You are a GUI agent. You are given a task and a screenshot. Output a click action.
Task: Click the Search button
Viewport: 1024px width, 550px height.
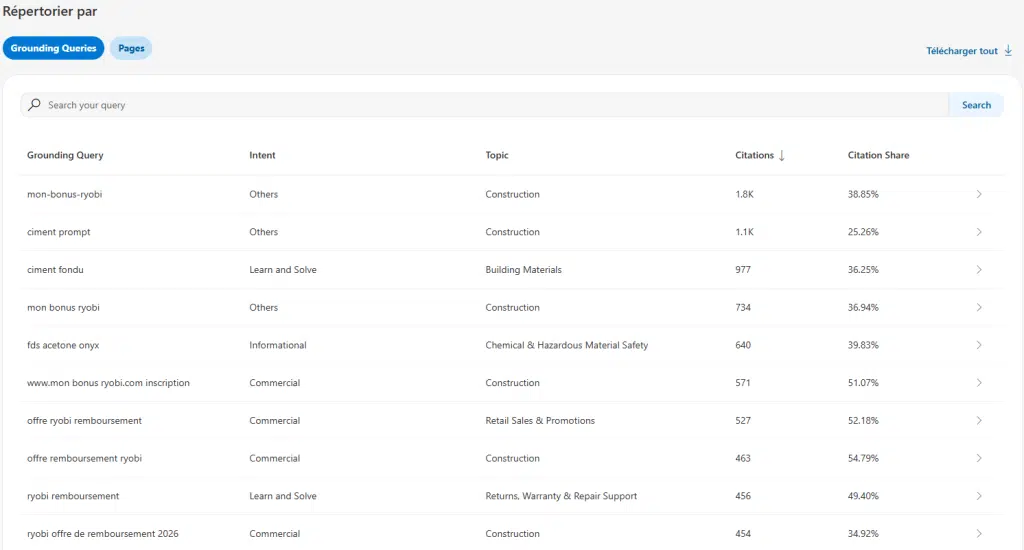[x=976, y=105]
